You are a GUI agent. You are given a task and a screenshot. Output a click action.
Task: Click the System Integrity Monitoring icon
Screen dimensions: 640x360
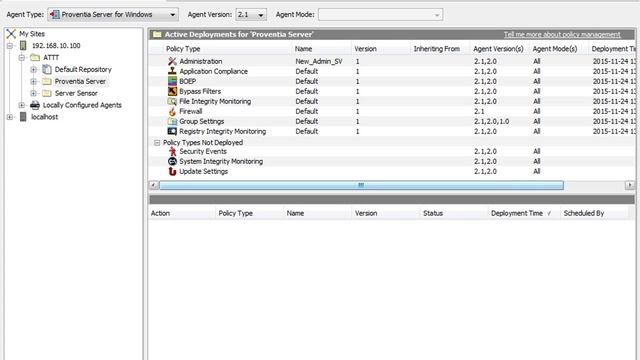[172, 161]
